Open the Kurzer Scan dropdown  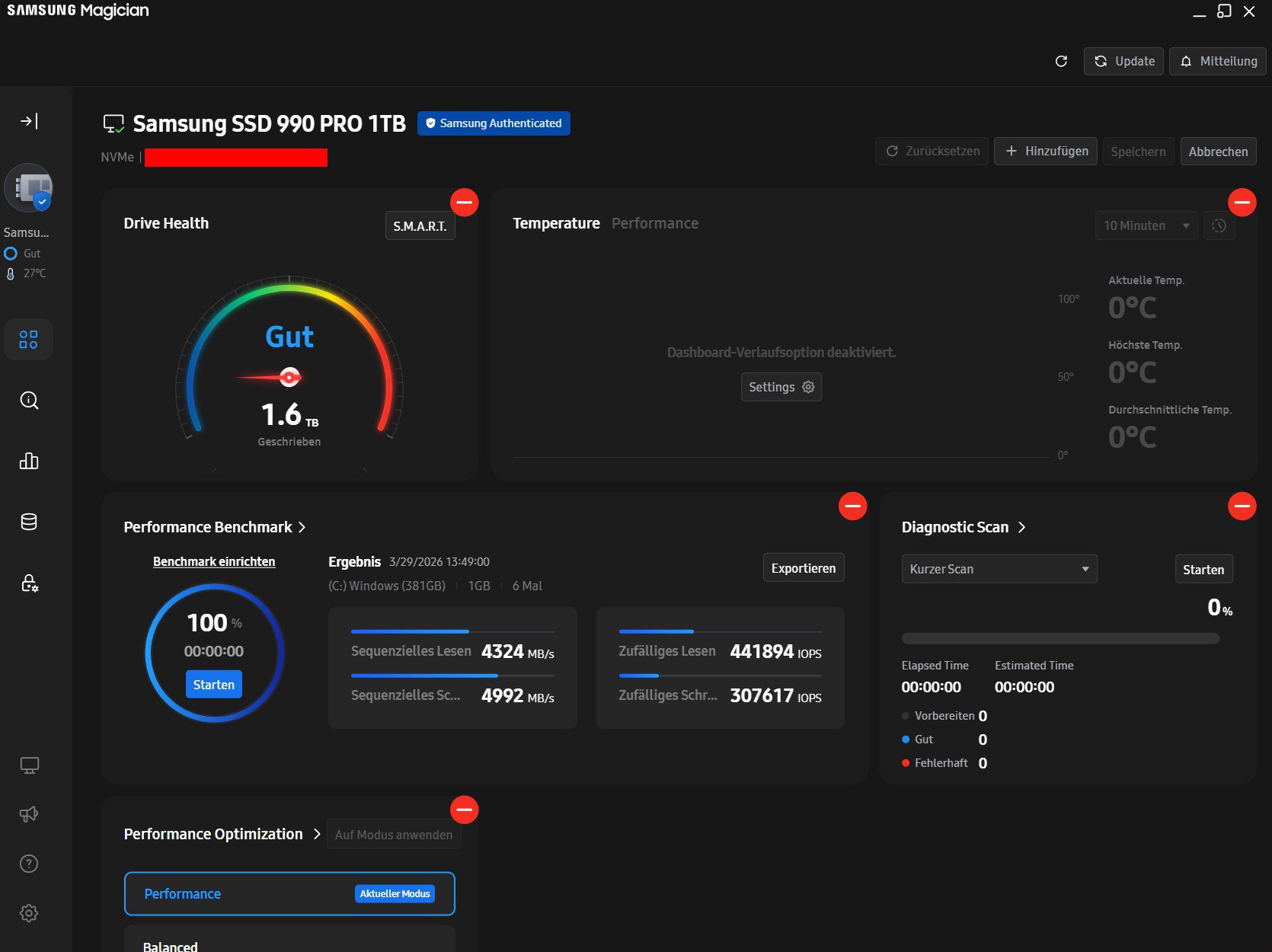pyautogui.click(x=999, y=569)
